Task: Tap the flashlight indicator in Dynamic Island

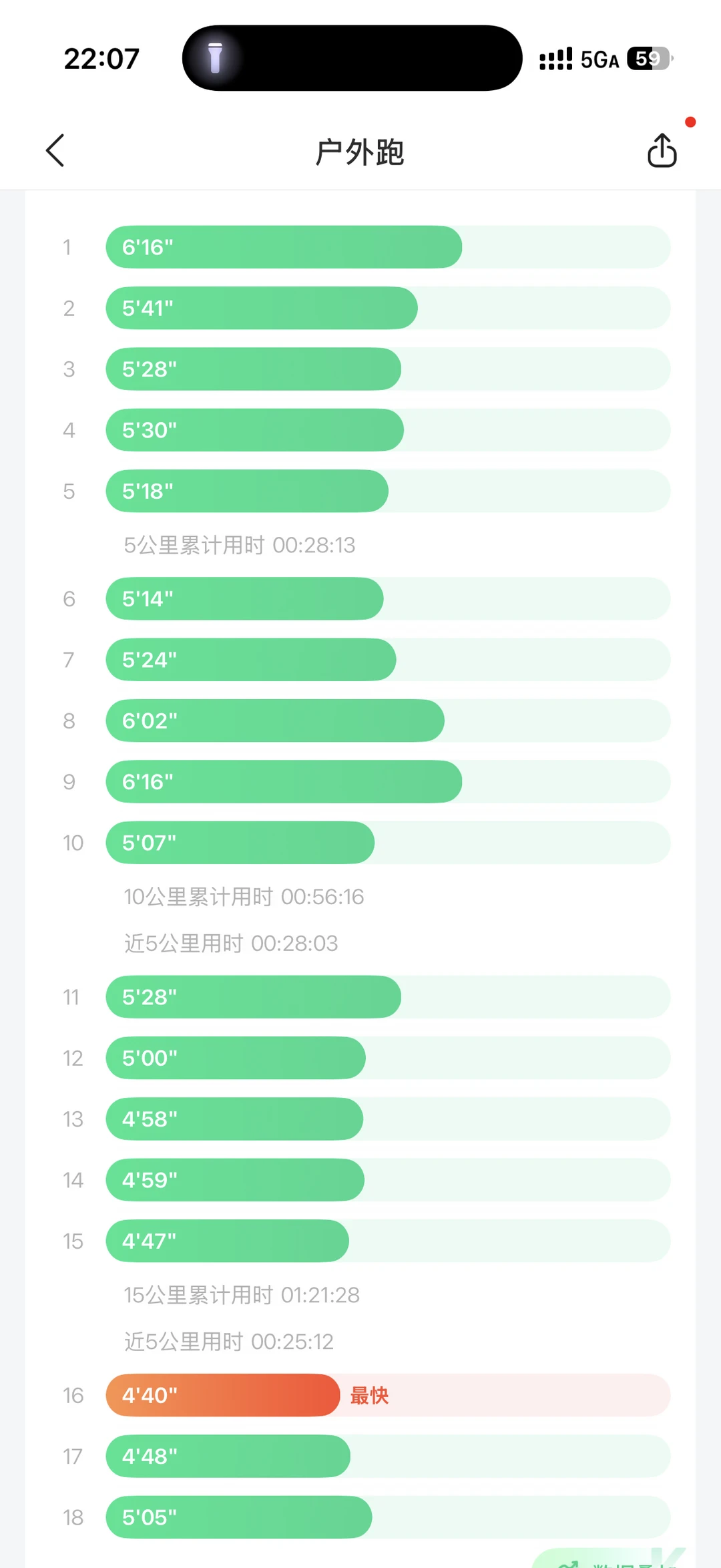Action: (215, 58)
